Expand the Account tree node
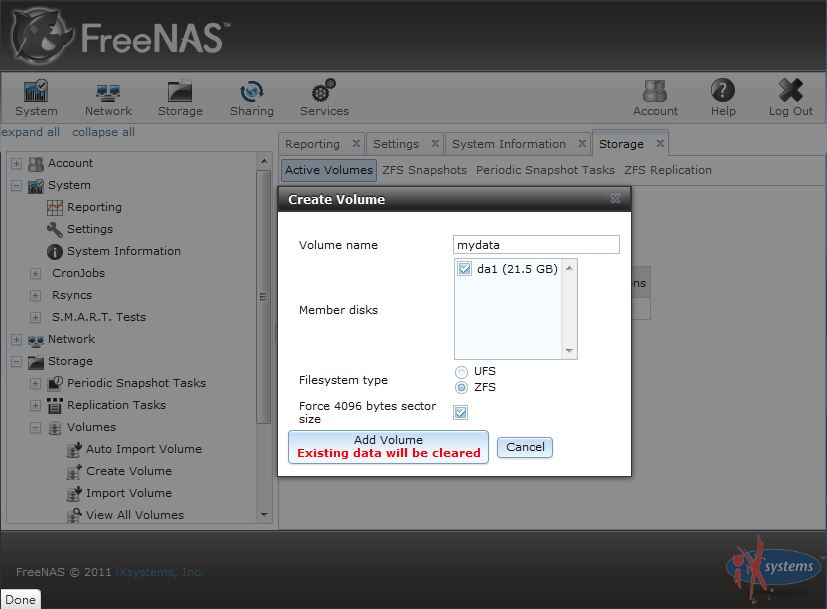 [16, 164]
